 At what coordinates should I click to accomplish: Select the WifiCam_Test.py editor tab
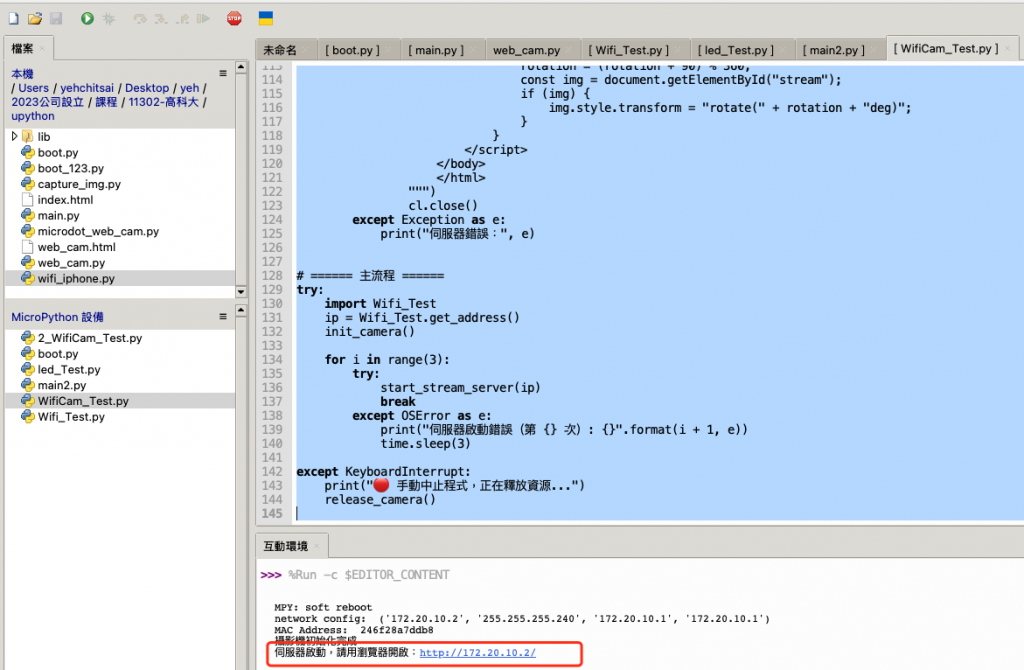pos(946,49)
